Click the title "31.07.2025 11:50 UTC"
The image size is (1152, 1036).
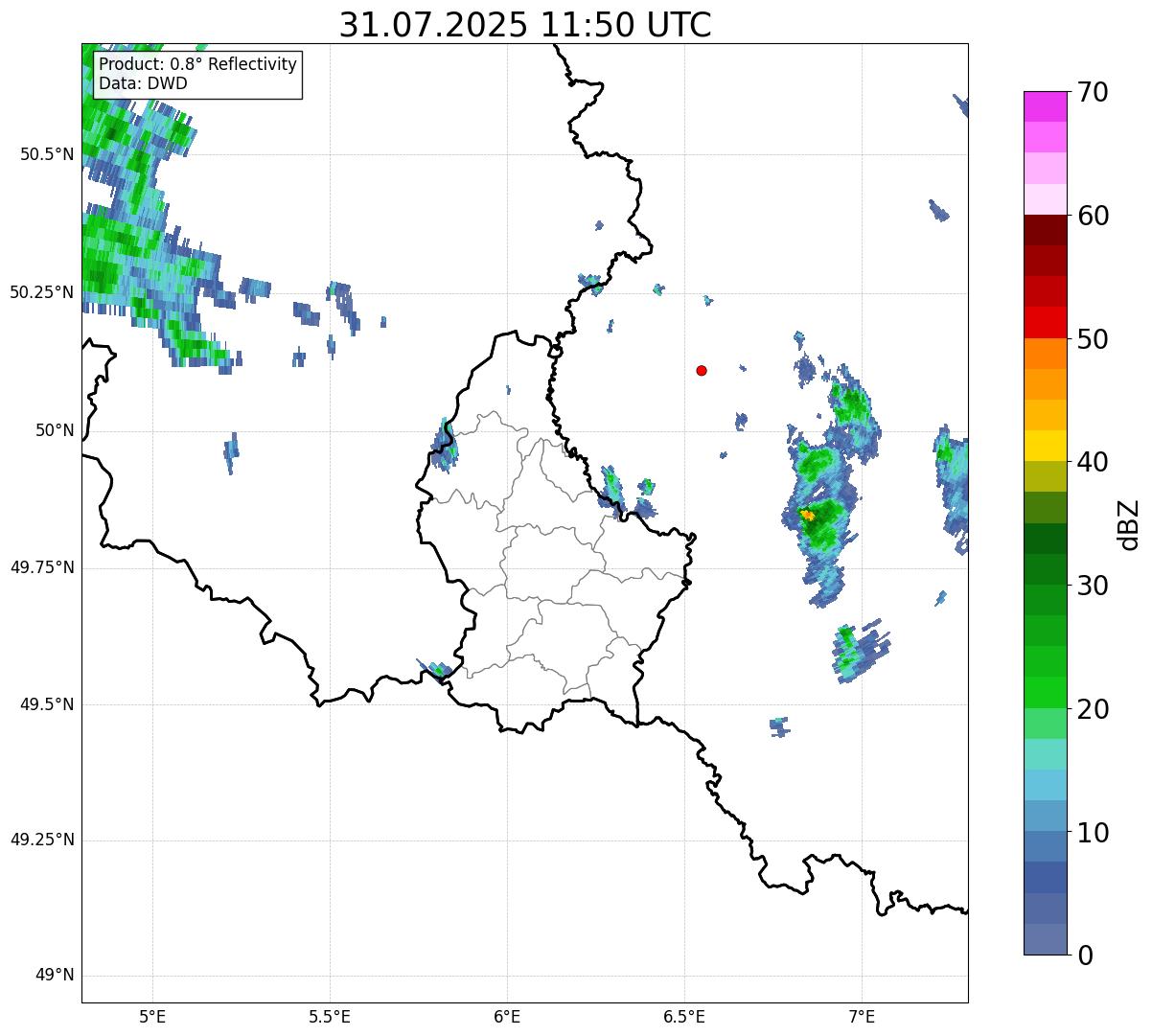[x=525, y=25]
